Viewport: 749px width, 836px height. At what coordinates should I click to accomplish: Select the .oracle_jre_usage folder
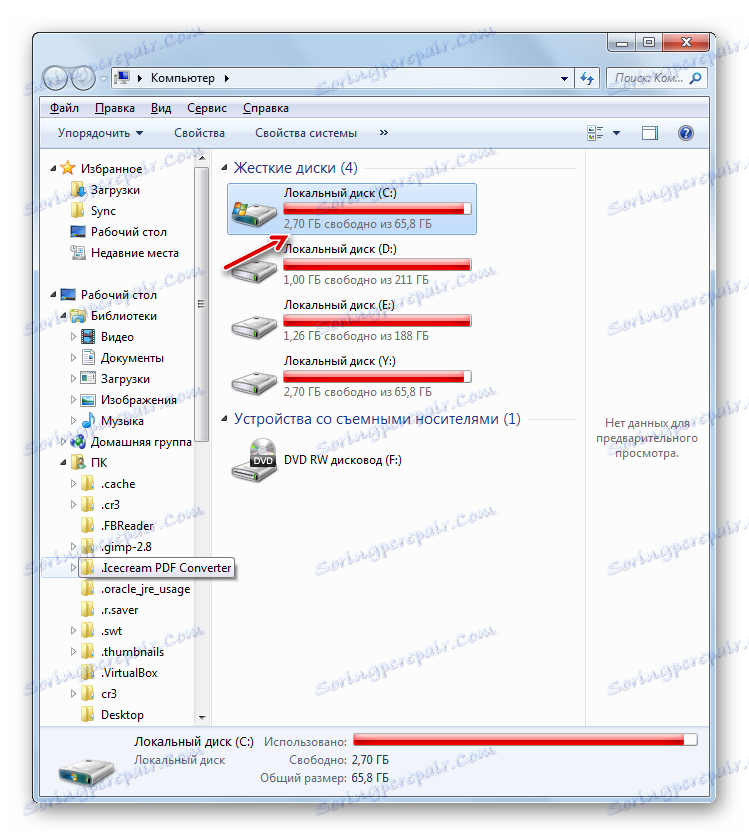point(145,589)
